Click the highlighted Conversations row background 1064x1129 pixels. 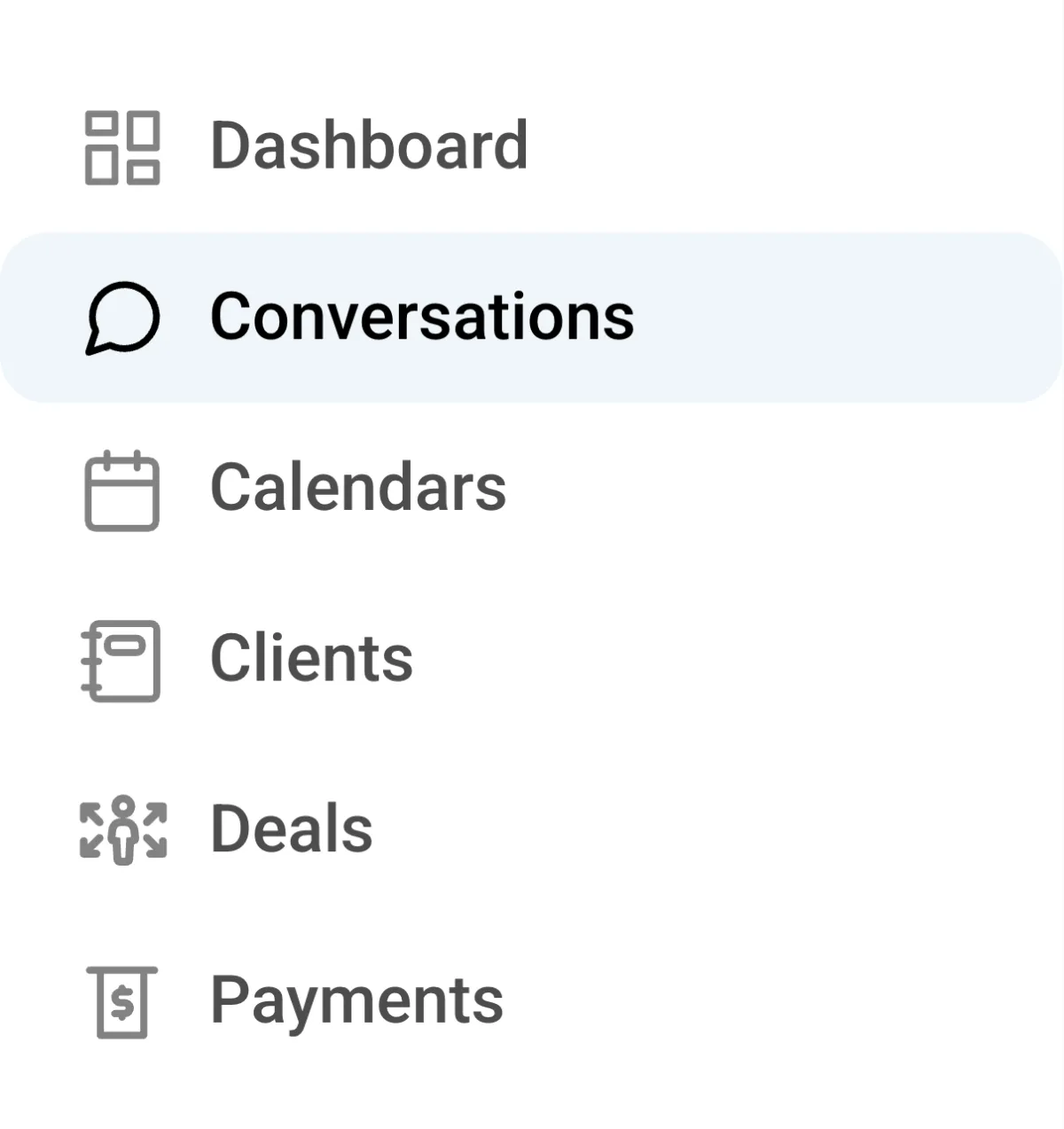842,318
